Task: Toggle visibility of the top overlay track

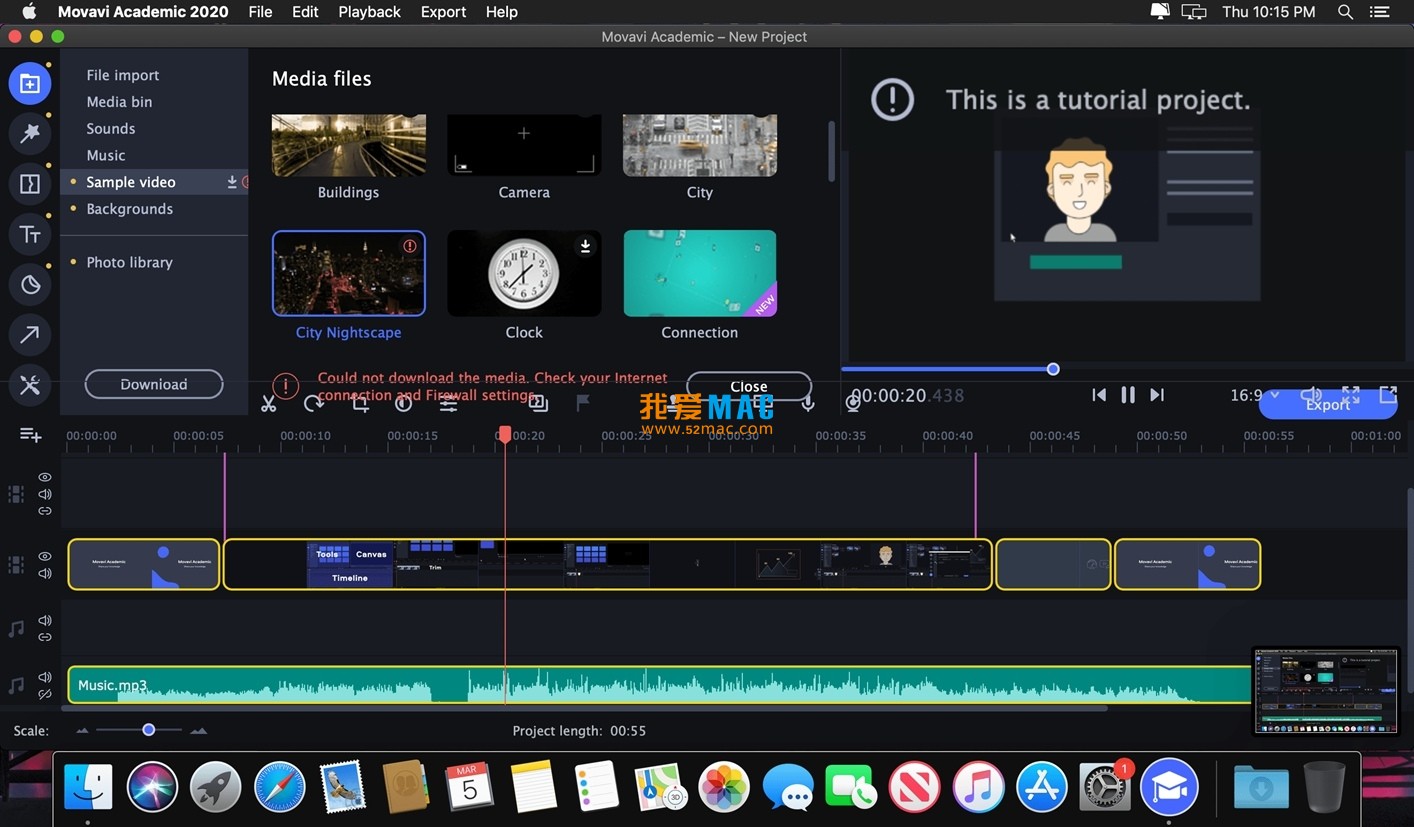Action: [x=45, y=478]
